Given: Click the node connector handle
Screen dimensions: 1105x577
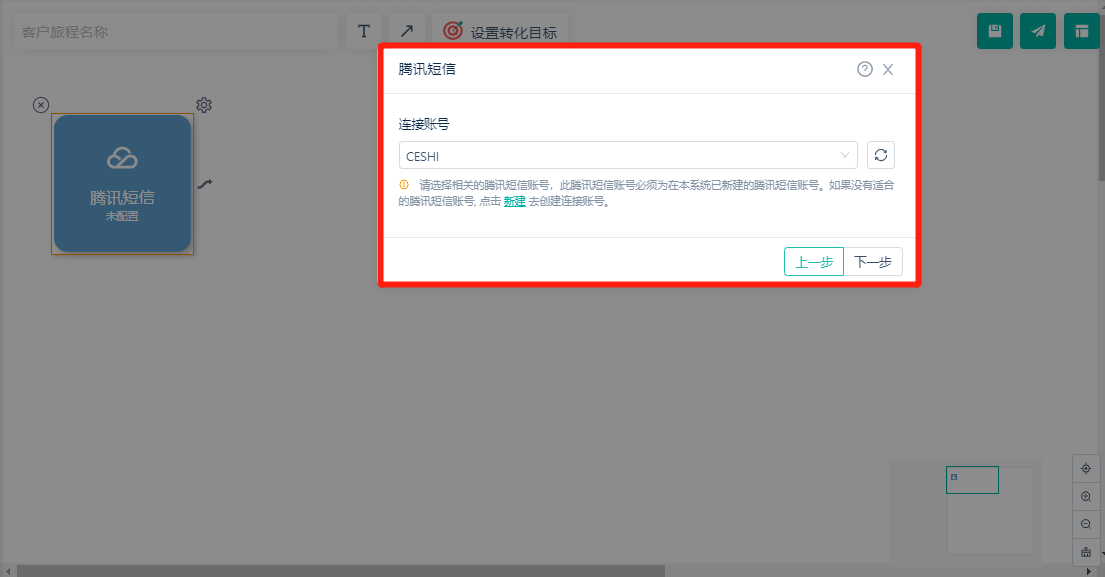Looking at the screenshot, I should tap(204, 184).
